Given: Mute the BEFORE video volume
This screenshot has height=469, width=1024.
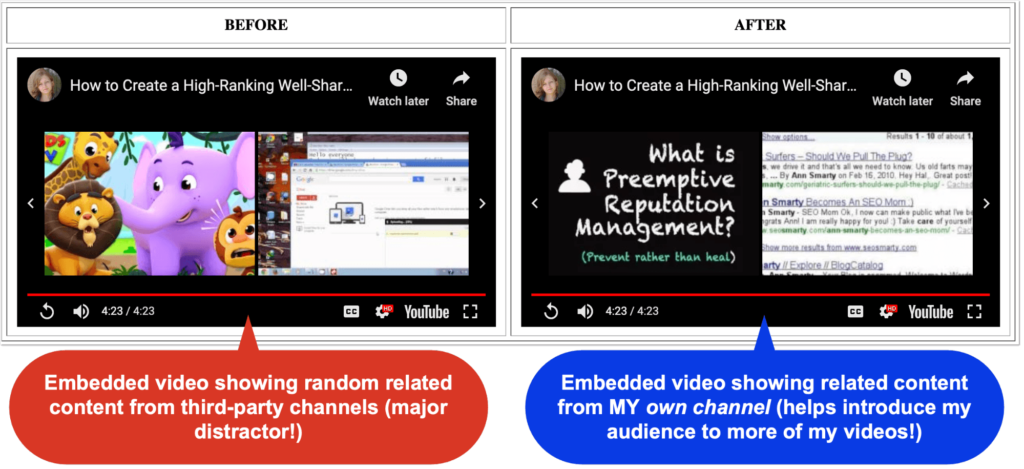Looking at the screenshot, I should coord(81,312).
